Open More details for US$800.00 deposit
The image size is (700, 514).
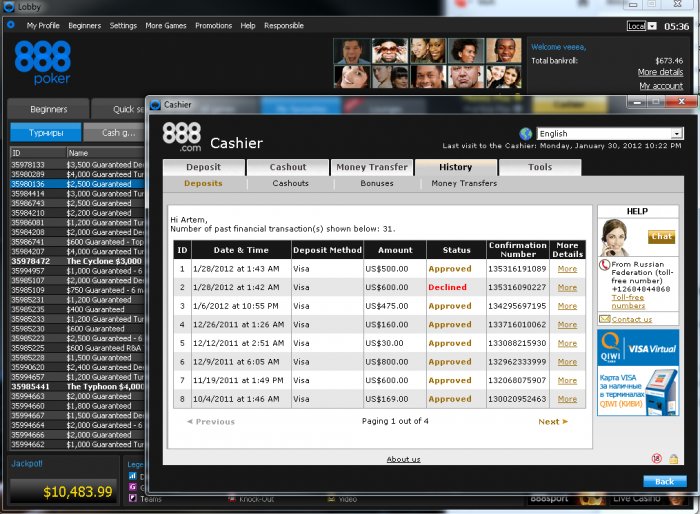[567, 362]
